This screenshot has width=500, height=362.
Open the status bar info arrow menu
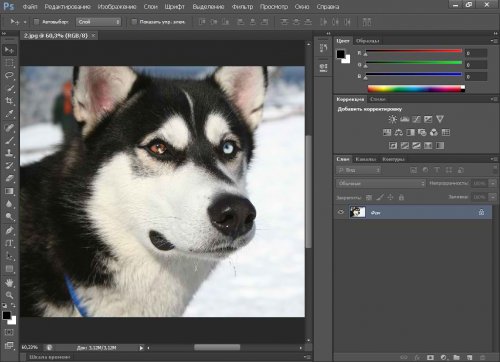(141, 348)
